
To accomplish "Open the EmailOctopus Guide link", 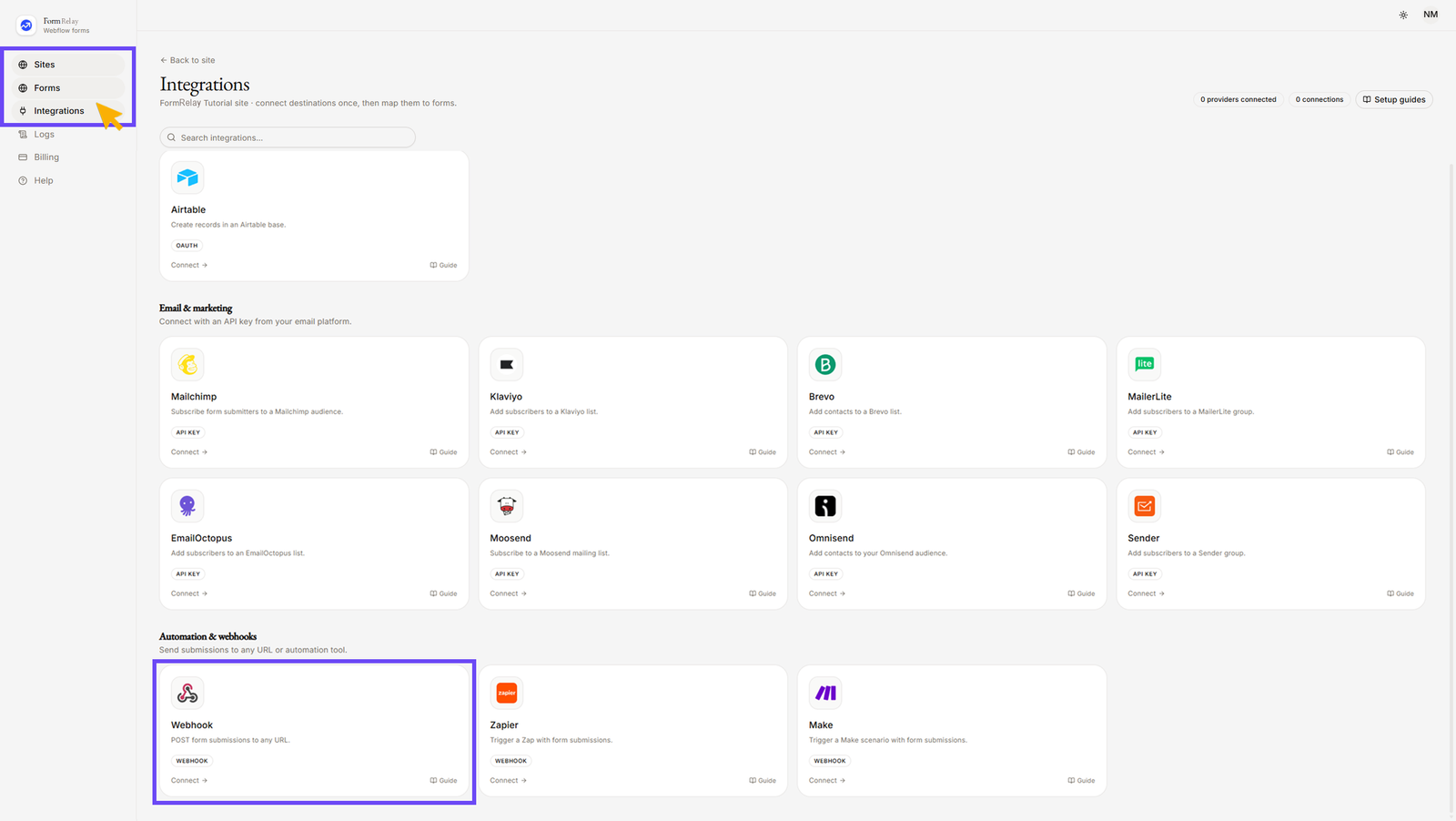I will (x=444, y=593).
